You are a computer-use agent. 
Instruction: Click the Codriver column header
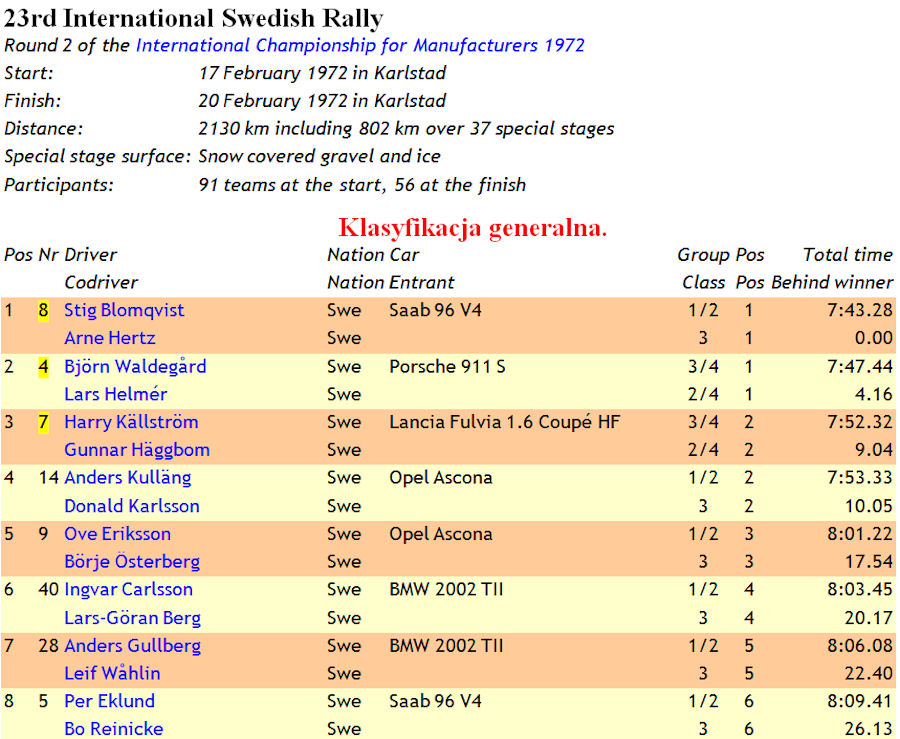(x=101, y=282)
